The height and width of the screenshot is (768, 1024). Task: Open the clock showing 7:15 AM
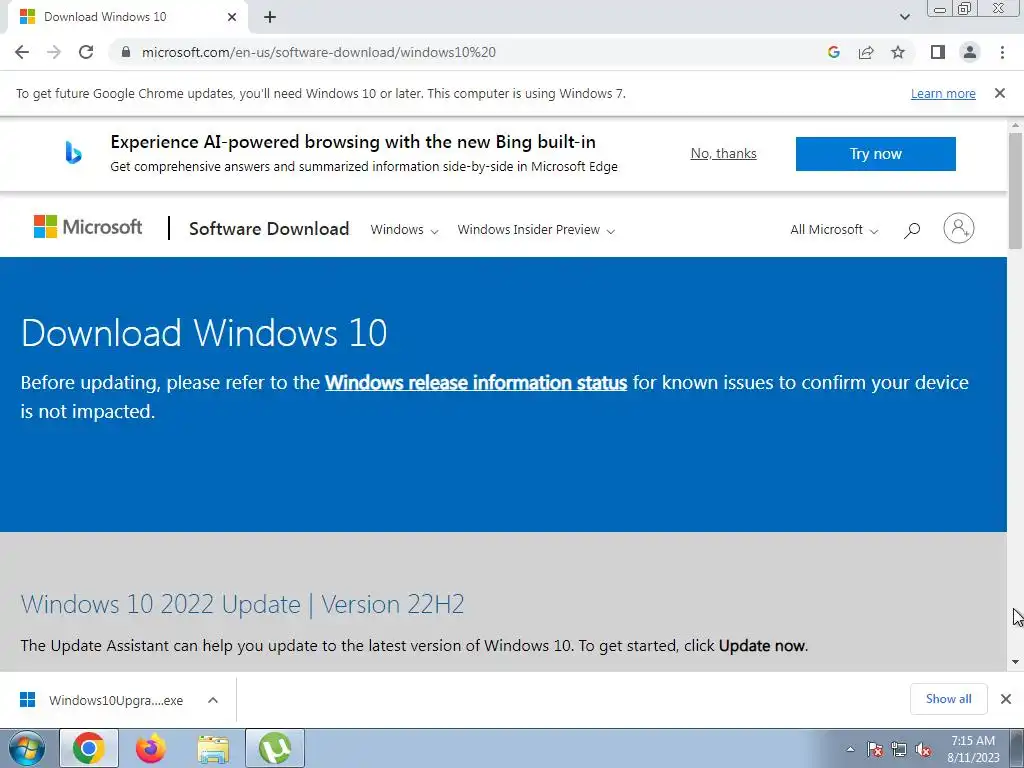(x=973, y=749)
